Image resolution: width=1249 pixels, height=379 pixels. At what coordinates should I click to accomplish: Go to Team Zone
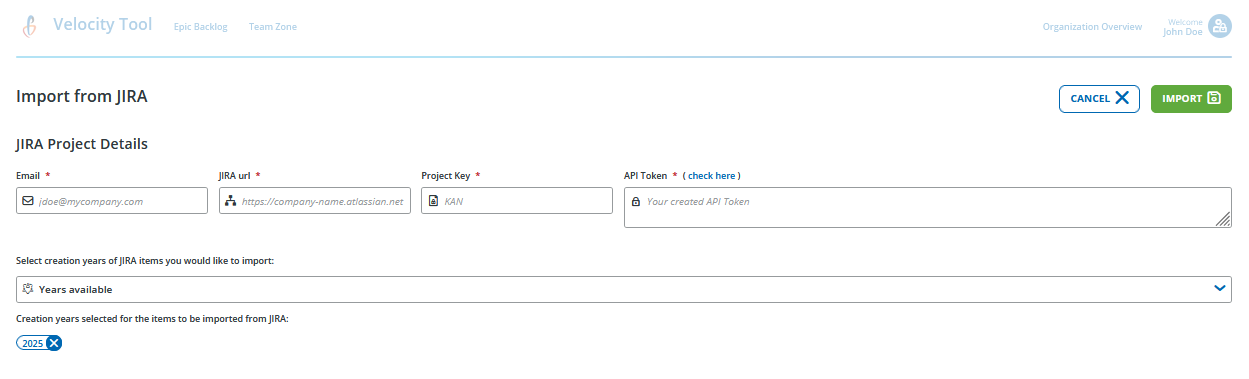click(x=273, y=26)
